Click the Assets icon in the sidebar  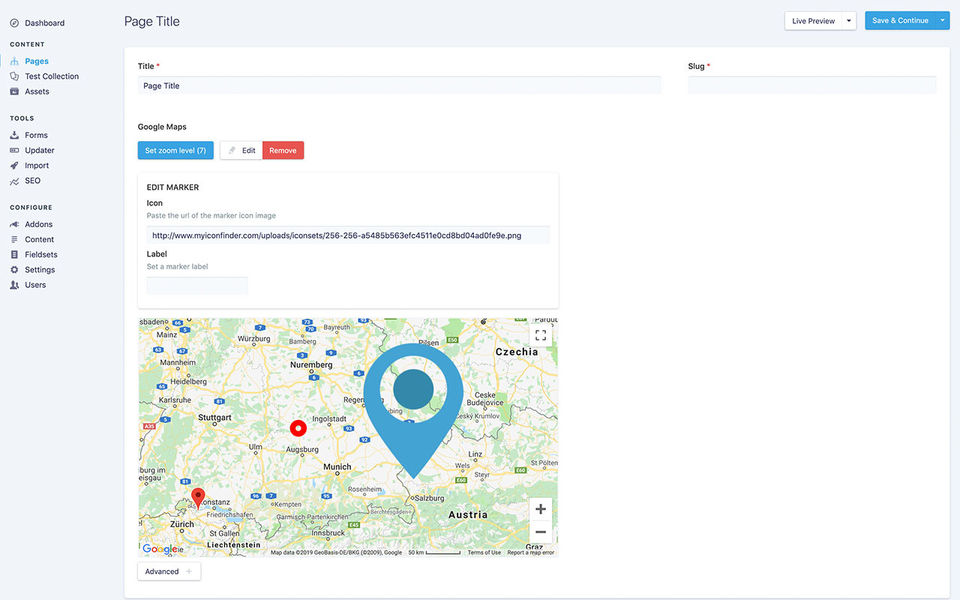pyautogui.click(x=14, y=92)
